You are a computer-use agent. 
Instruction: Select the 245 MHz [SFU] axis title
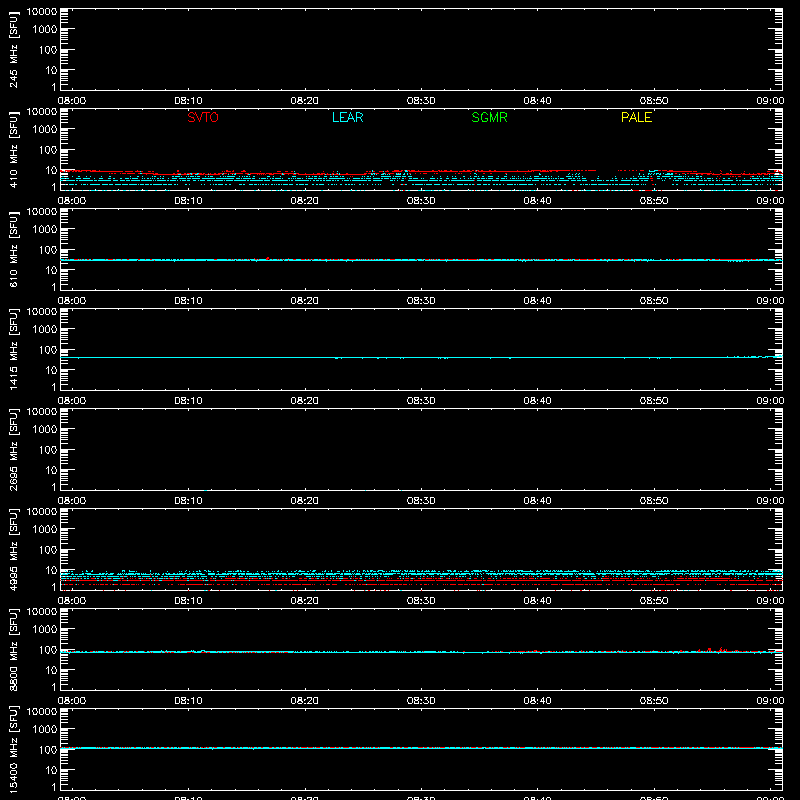(13, 49)
